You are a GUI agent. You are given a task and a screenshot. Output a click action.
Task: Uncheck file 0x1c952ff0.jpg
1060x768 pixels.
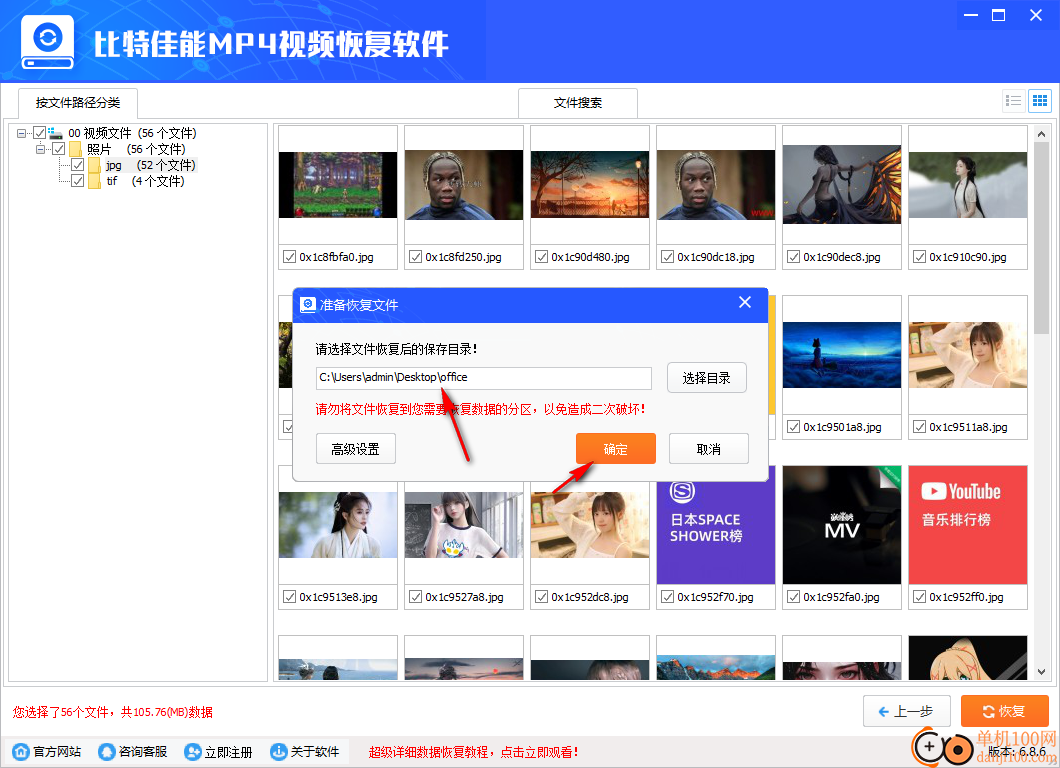(x=919, y=597)
